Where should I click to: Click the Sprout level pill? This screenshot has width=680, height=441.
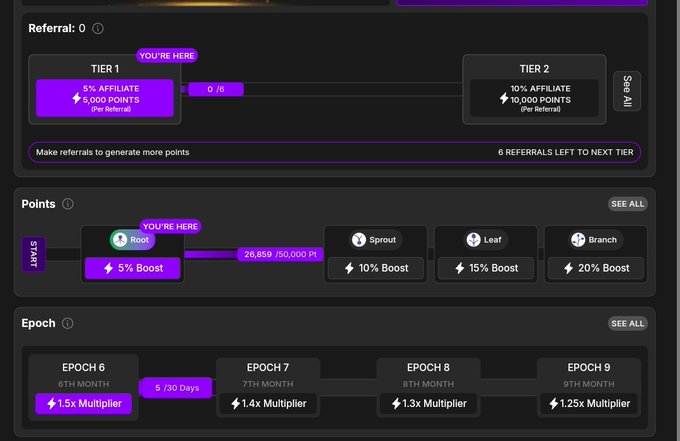click(x=376, y=240)
